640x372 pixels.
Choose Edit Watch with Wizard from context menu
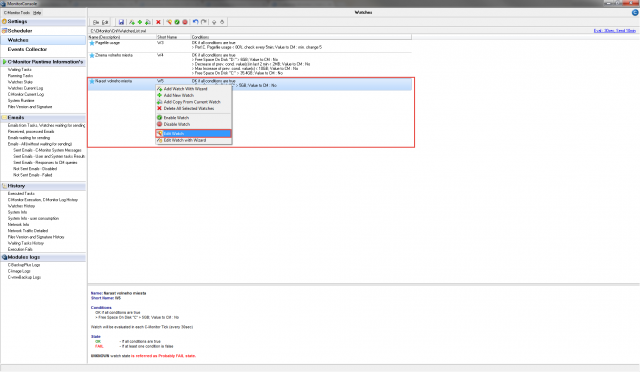193,140
